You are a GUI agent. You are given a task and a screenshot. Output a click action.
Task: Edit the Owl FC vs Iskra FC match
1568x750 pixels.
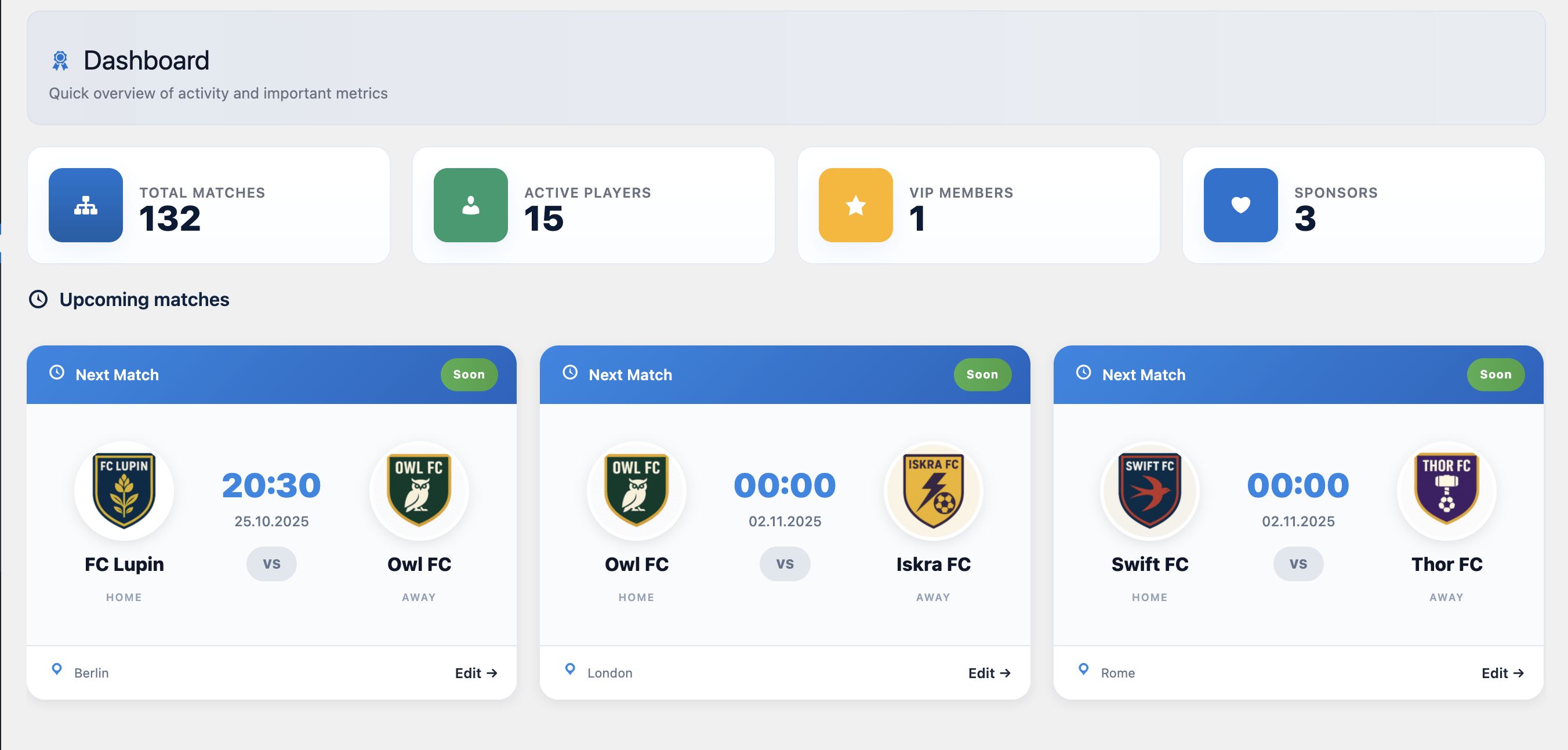pyautogui.click(x=989, y=673)
